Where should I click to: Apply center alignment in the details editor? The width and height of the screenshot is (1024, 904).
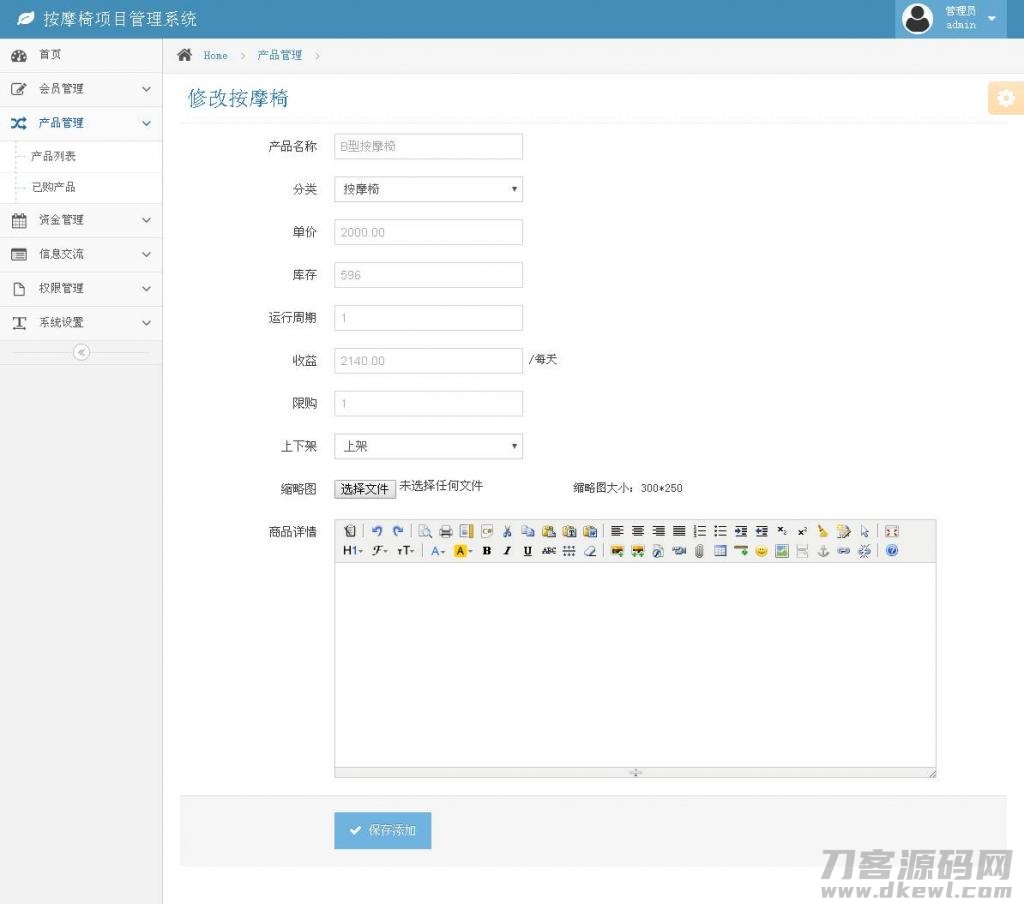637,531
